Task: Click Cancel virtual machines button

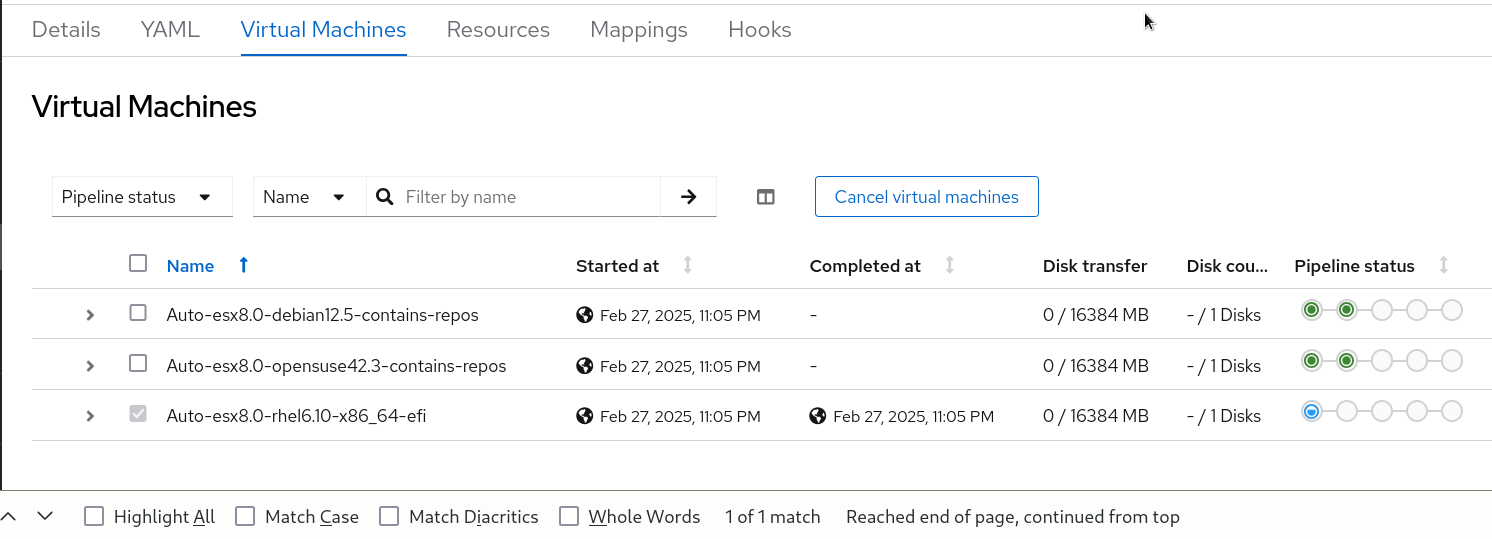Action: (926, 197)
